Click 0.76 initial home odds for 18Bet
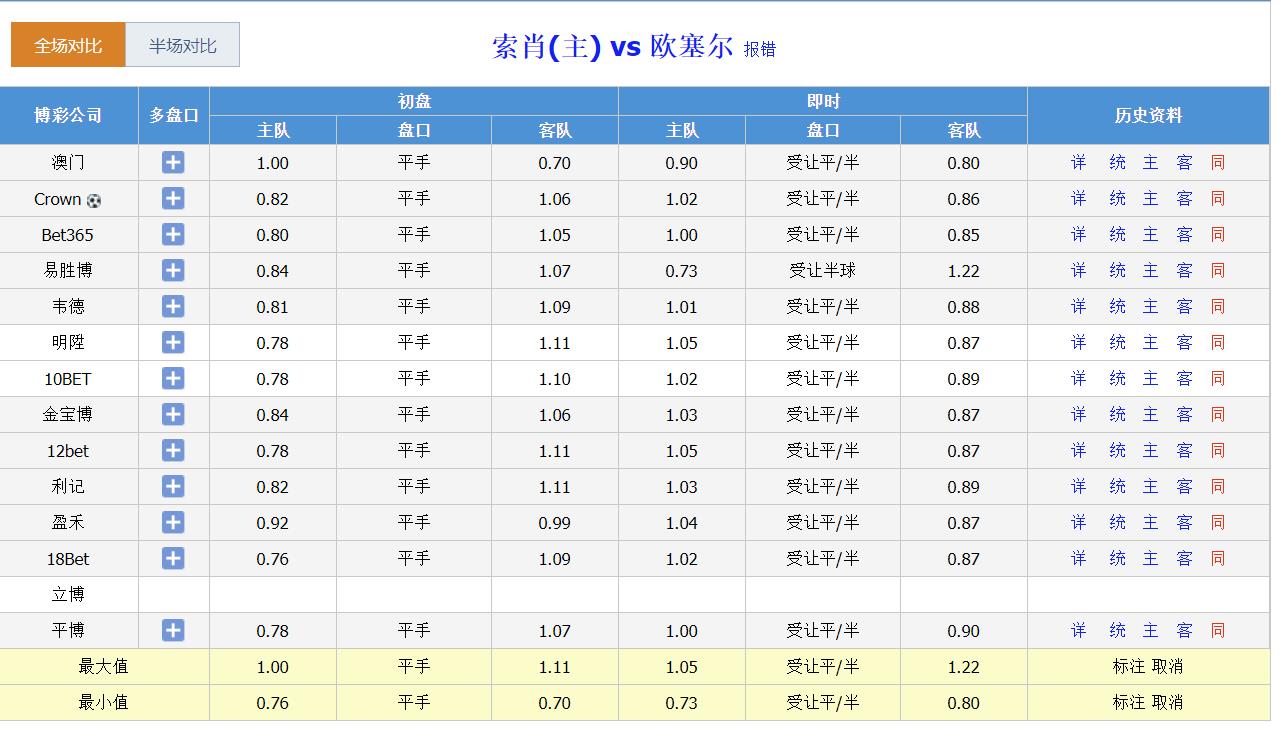Viewport: 1283px width, 739px height. point(273,559)
